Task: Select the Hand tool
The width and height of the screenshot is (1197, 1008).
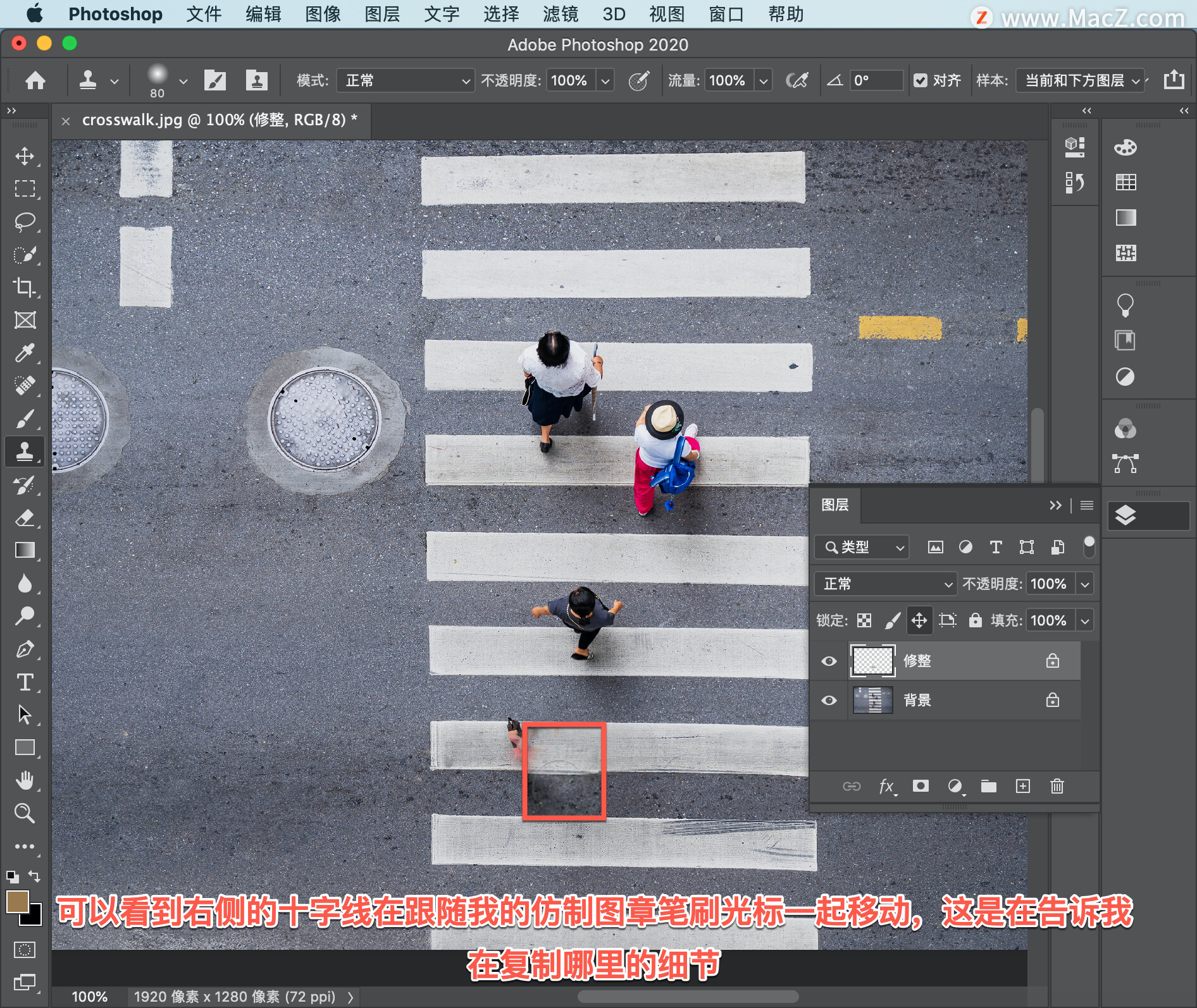Action: tap(25, 780)
